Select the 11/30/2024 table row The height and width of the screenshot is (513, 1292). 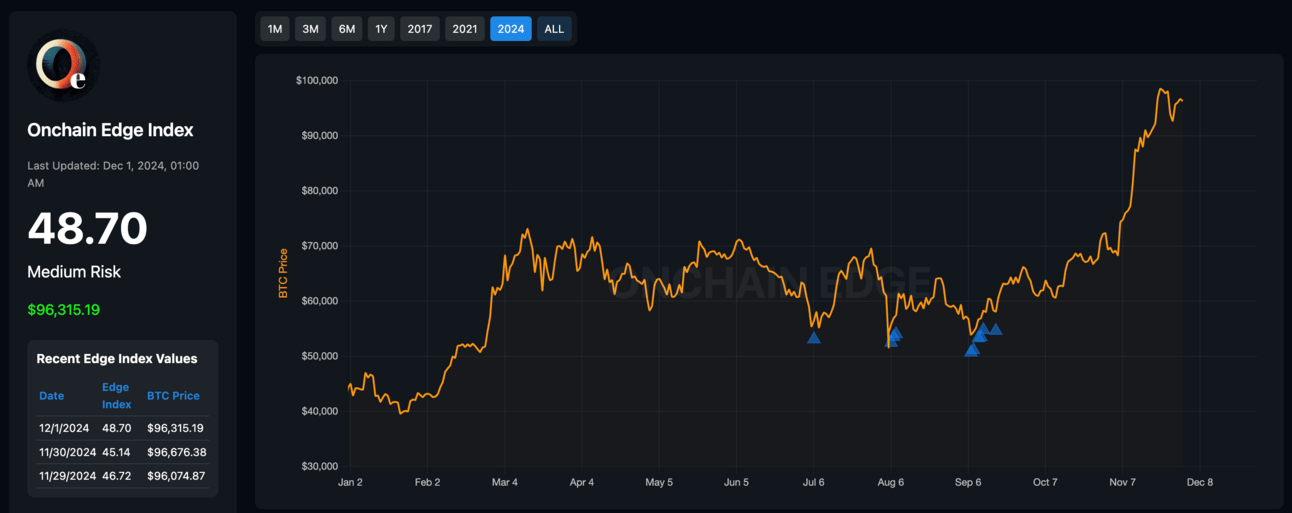point(122,452)
